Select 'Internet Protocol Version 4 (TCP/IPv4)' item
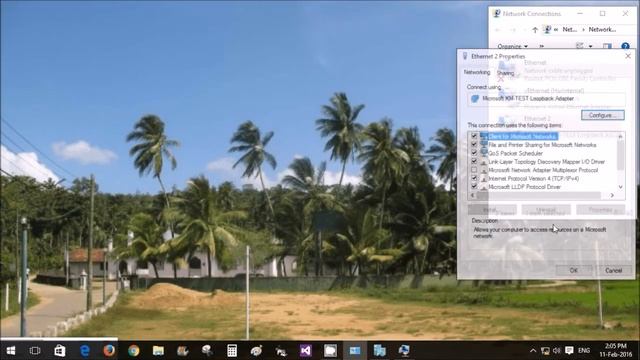The image size is (640, 360). pos(533,178)
